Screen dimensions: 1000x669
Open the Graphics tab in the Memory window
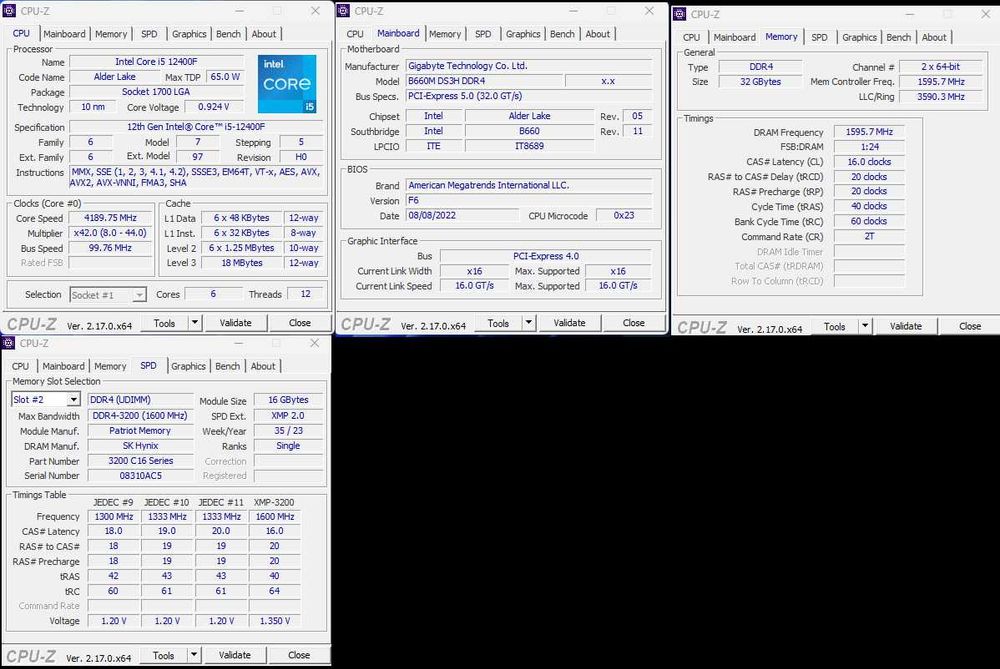point(859,38)
